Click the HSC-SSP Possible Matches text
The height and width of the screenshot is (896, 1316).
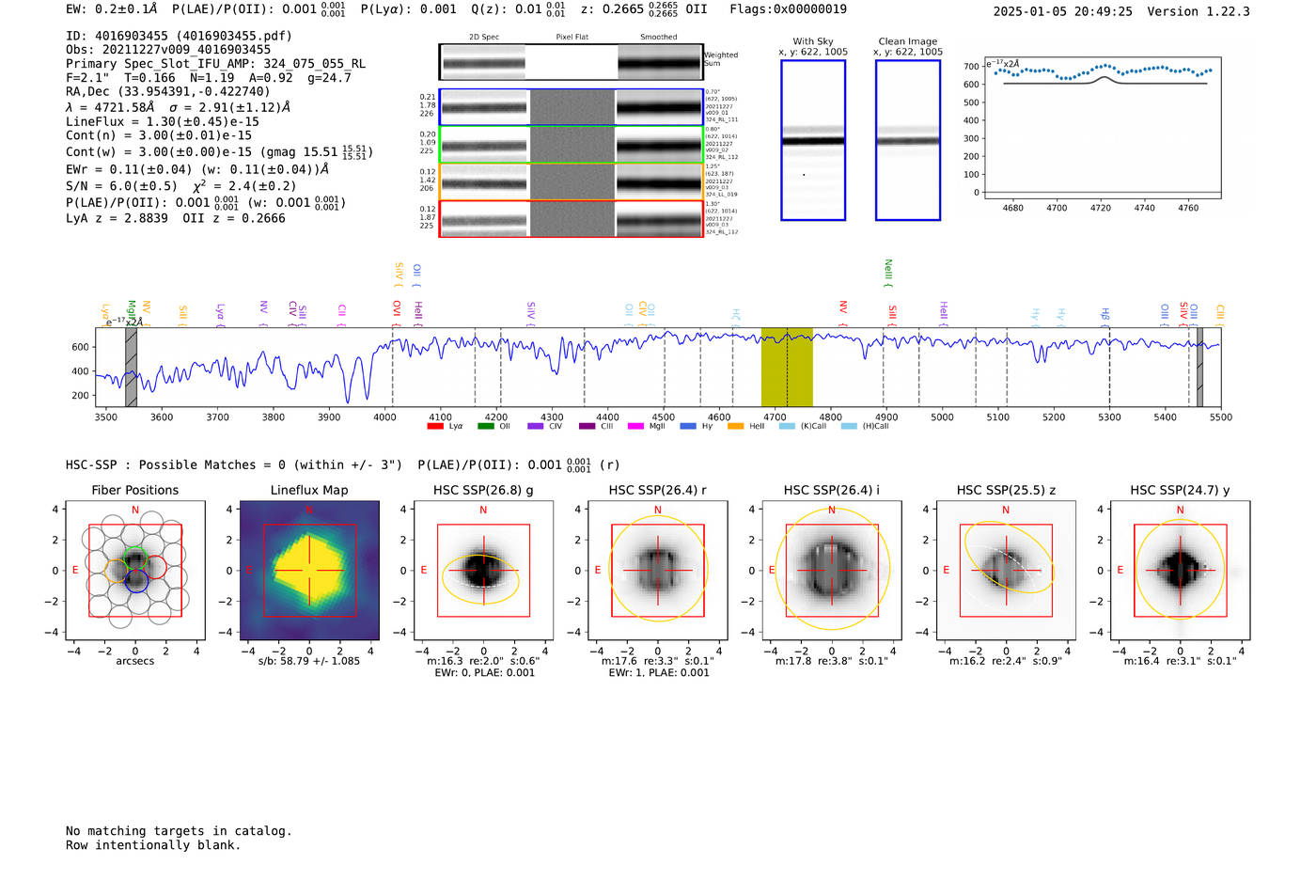[234, 465]
